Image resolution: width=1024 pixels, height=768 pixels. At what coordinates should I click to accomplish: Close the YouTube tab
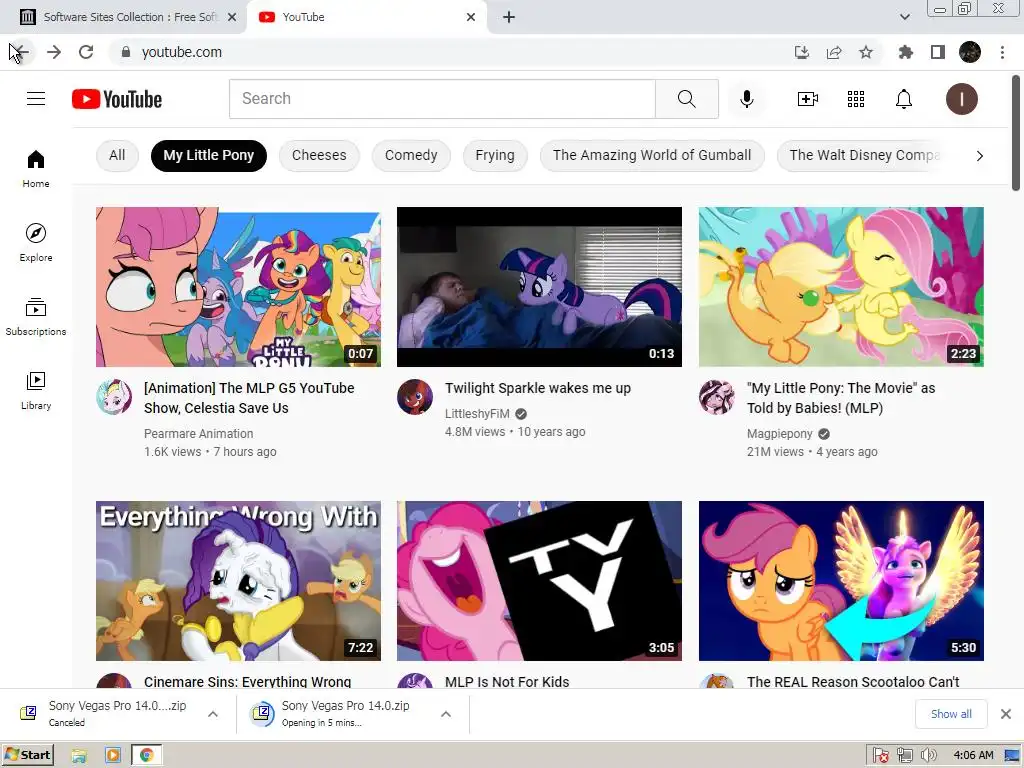coord(471,17)
